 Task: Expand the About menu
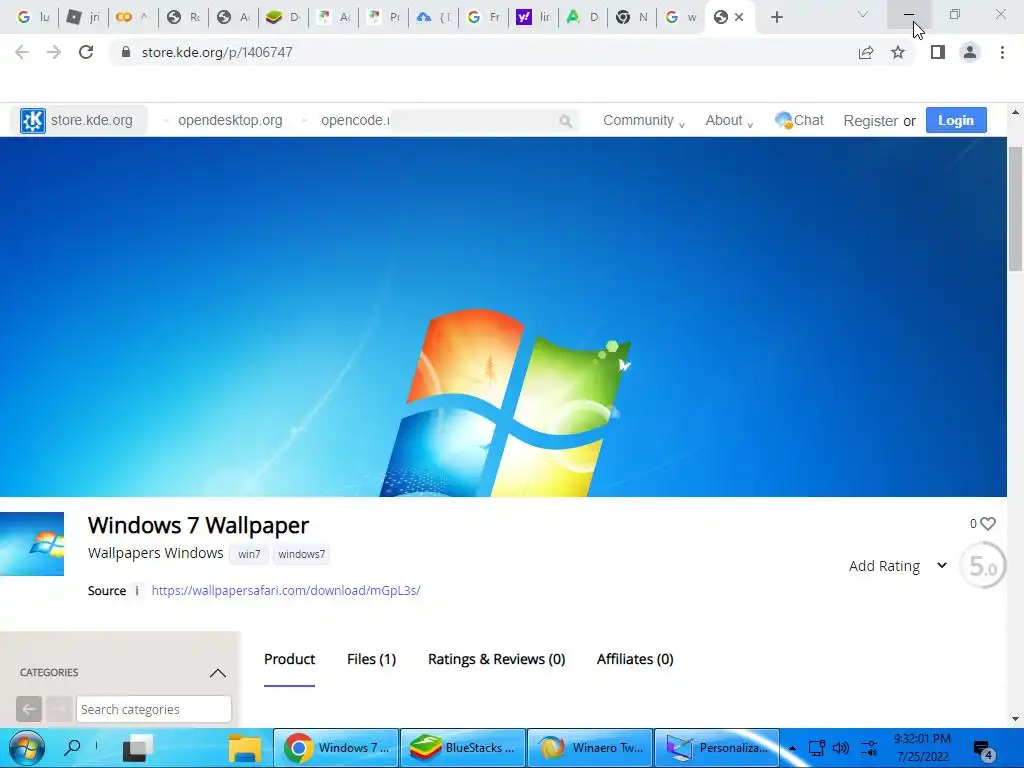click(729, 120)
